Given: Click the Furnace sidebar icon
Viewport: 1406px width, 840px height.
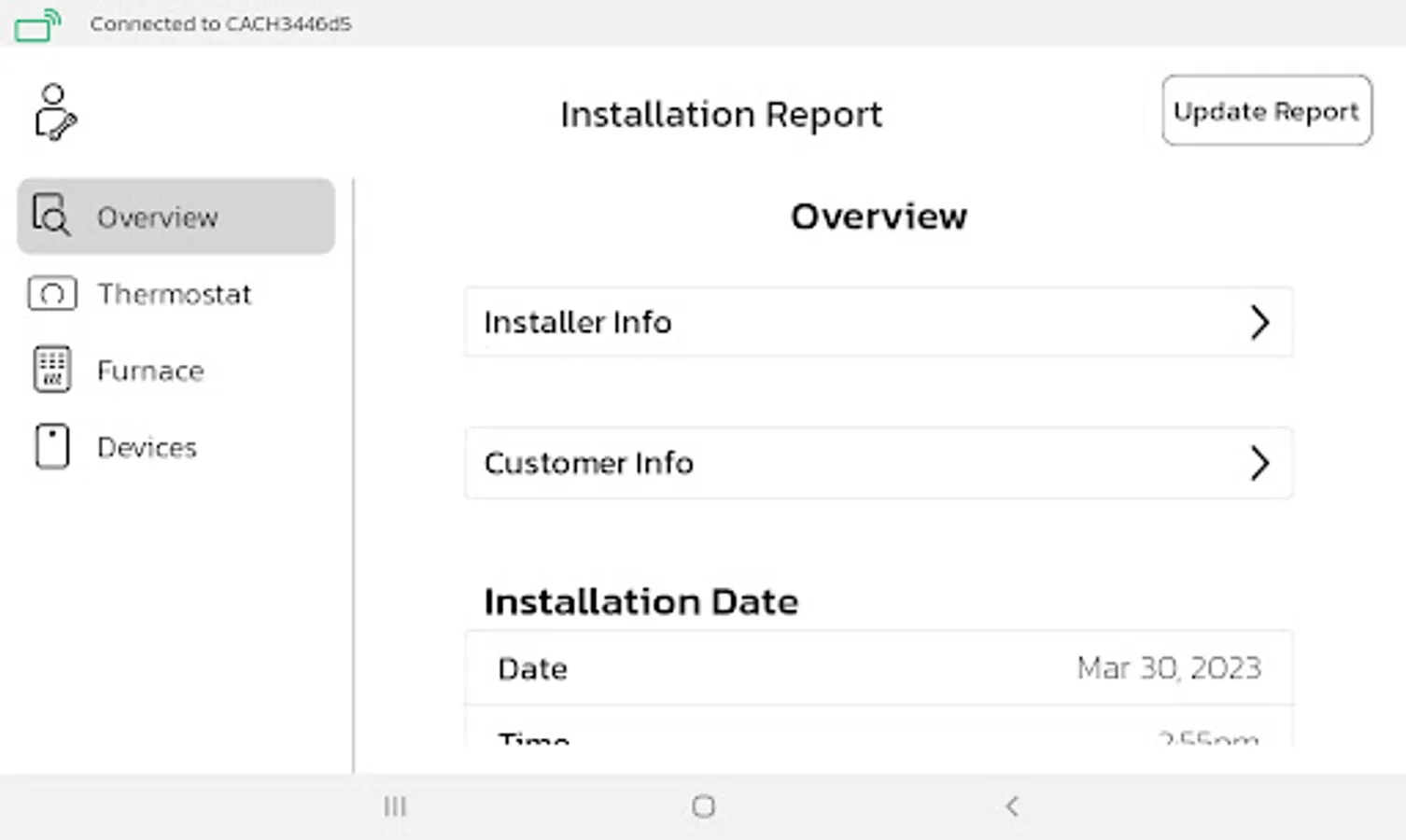Looking at the screenshot, I should (52, 370).
